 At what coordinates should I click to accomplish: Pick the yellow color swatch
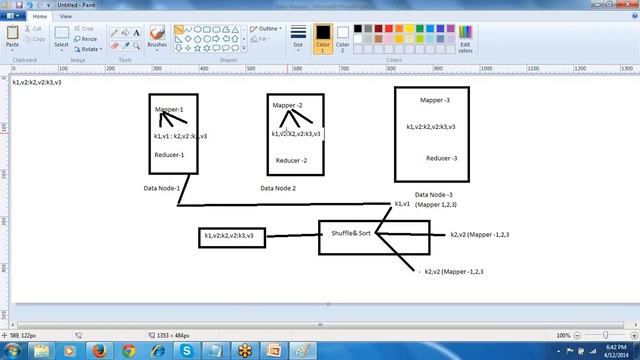409,29
